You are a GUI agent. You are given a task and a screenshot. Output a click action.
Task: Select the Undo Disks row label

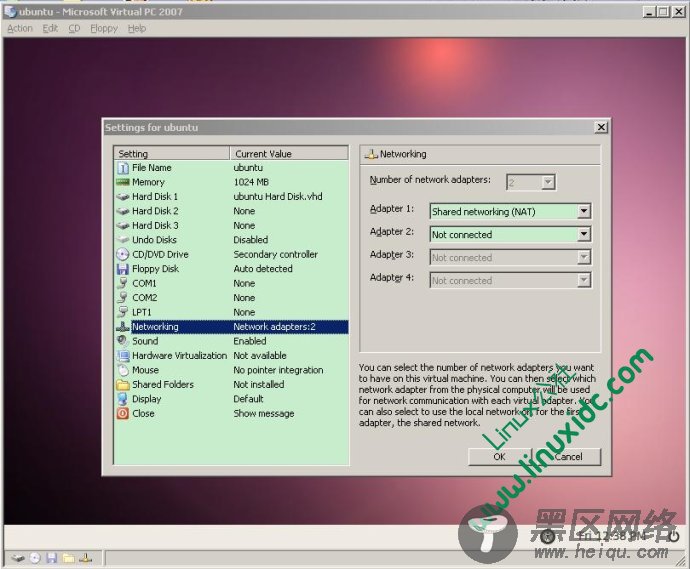point(154,240)
